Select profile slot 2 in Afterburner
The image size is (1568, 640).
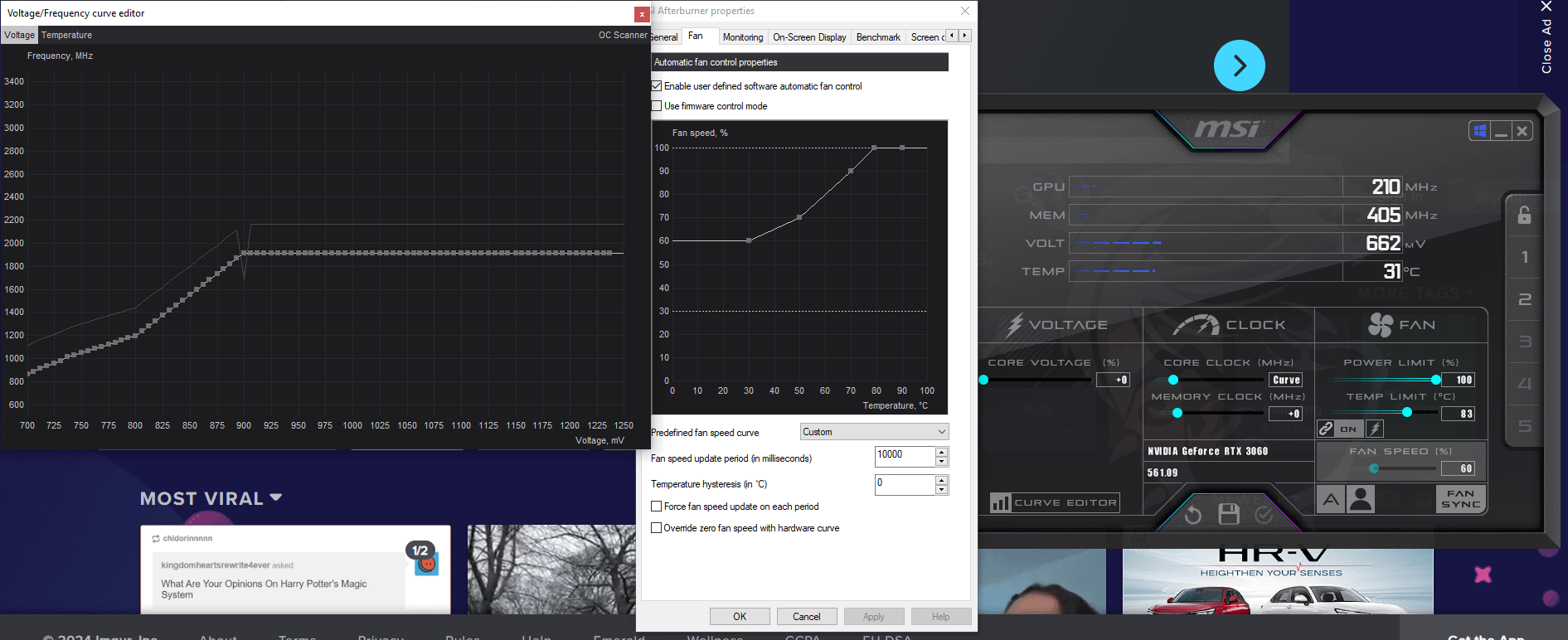pos(1524,299)
